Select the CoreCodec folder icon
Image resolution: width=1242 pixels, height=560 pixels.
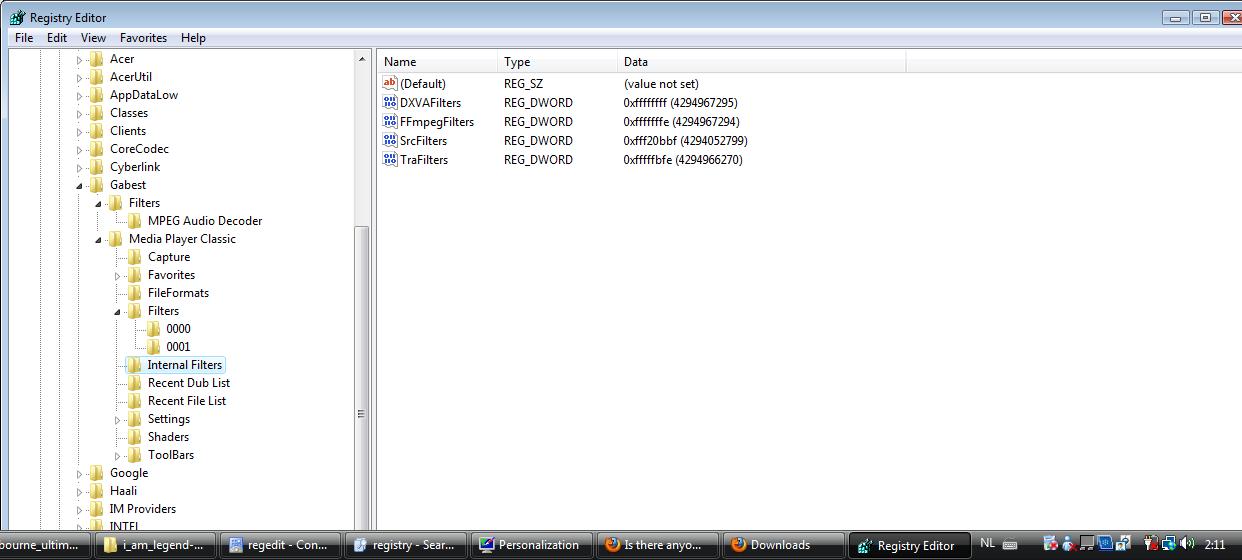click(x=96, y=149)
